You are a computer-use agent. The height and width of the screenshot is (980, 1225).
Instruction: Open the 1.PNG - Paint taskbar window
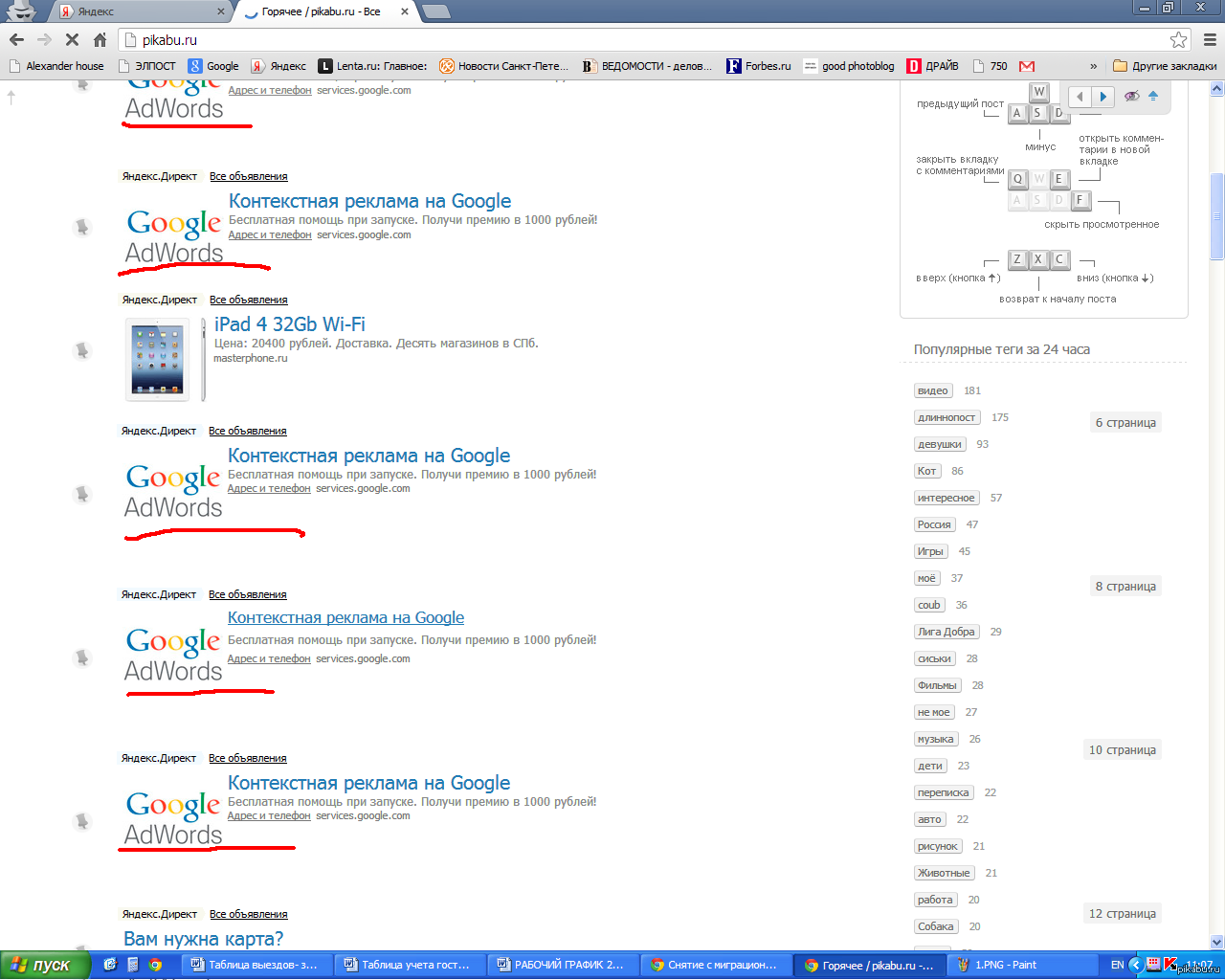coord(1024,965)
